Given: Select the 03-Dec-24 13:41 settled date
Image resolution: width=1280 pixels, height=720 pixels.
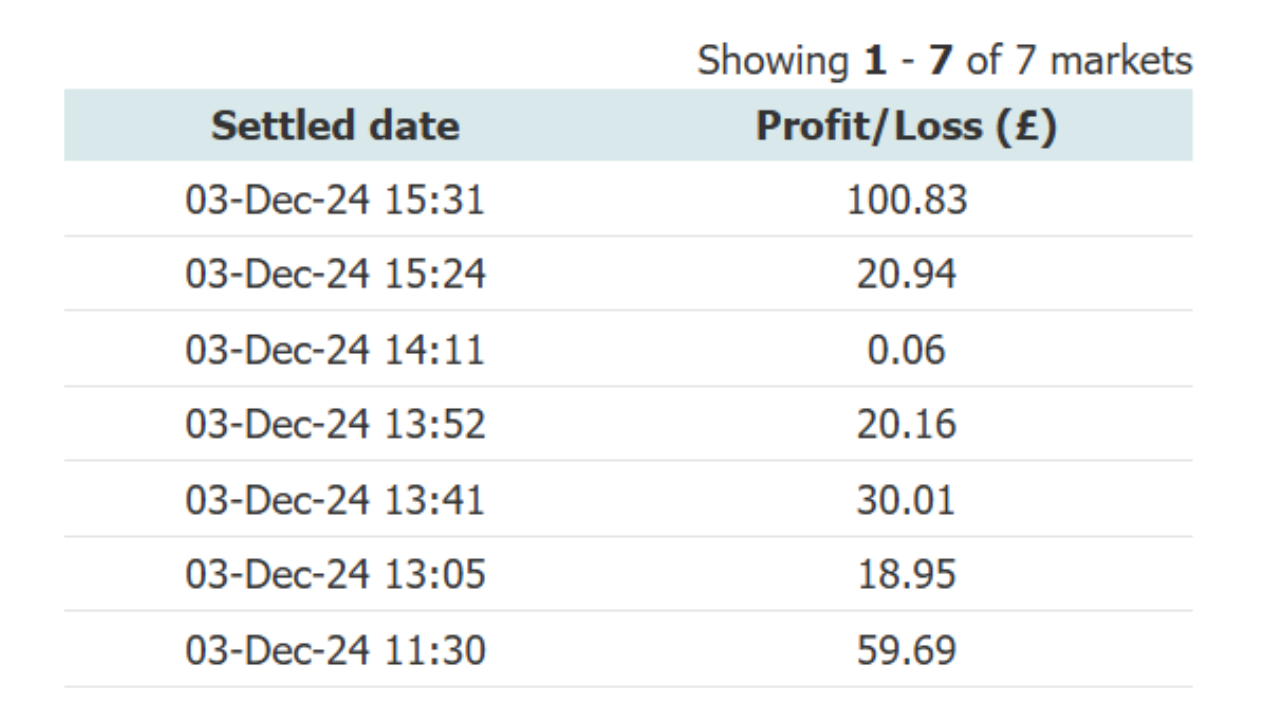Looking at the screenshot, I should point(335,499).
